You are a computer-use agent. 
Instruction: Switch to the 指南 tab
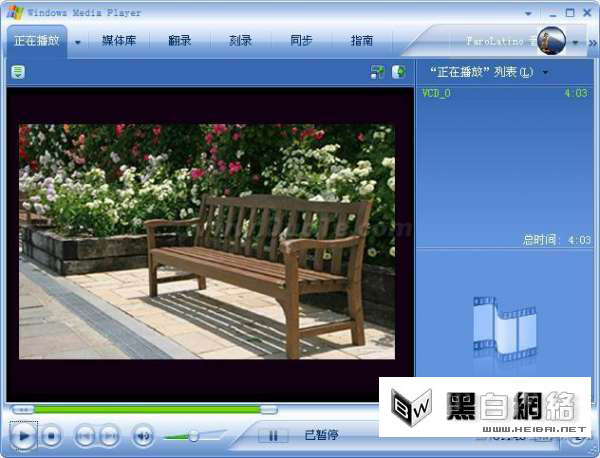362,41
